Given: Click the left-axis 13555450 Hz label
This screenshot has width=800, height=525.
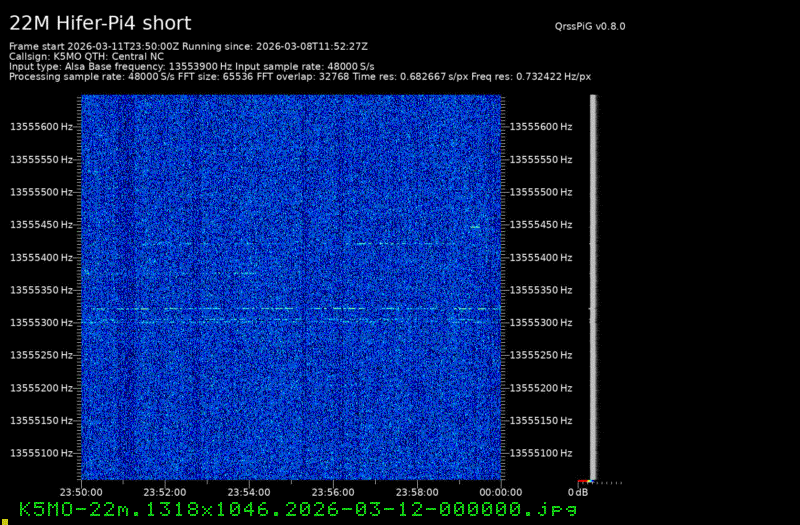Looking at the screenshot, I should tap(41, 225).
